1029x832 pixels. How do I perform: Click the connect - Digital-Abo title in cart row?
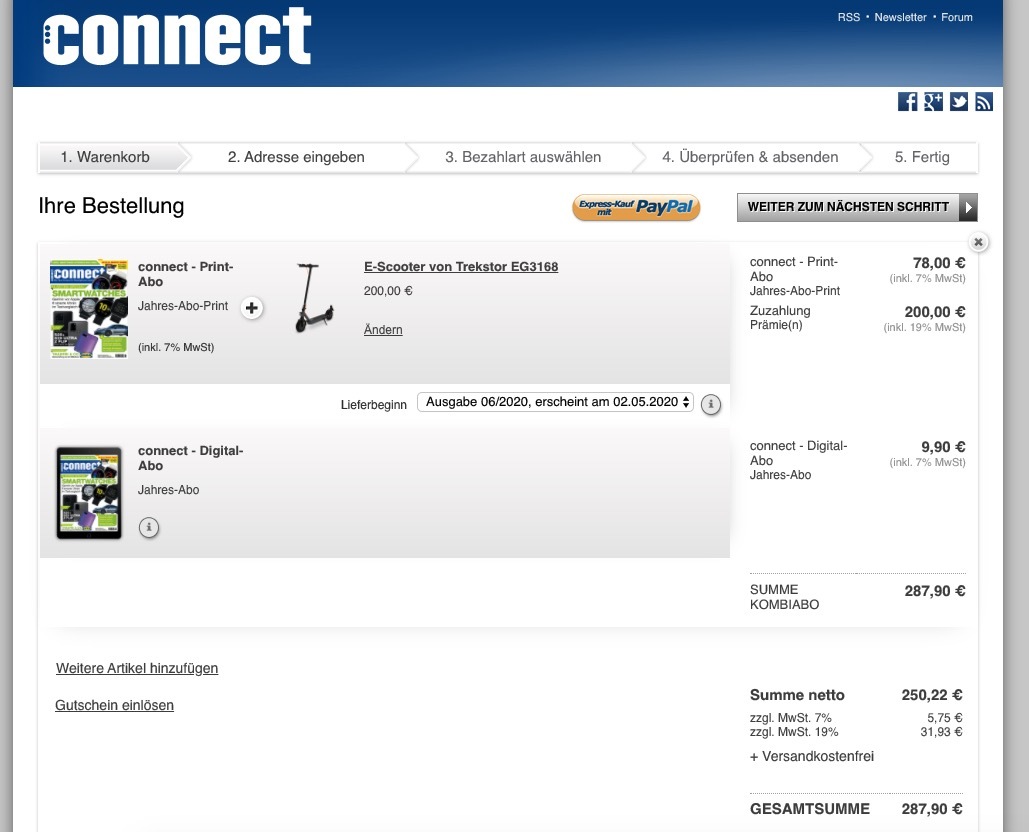coord(190,458)
